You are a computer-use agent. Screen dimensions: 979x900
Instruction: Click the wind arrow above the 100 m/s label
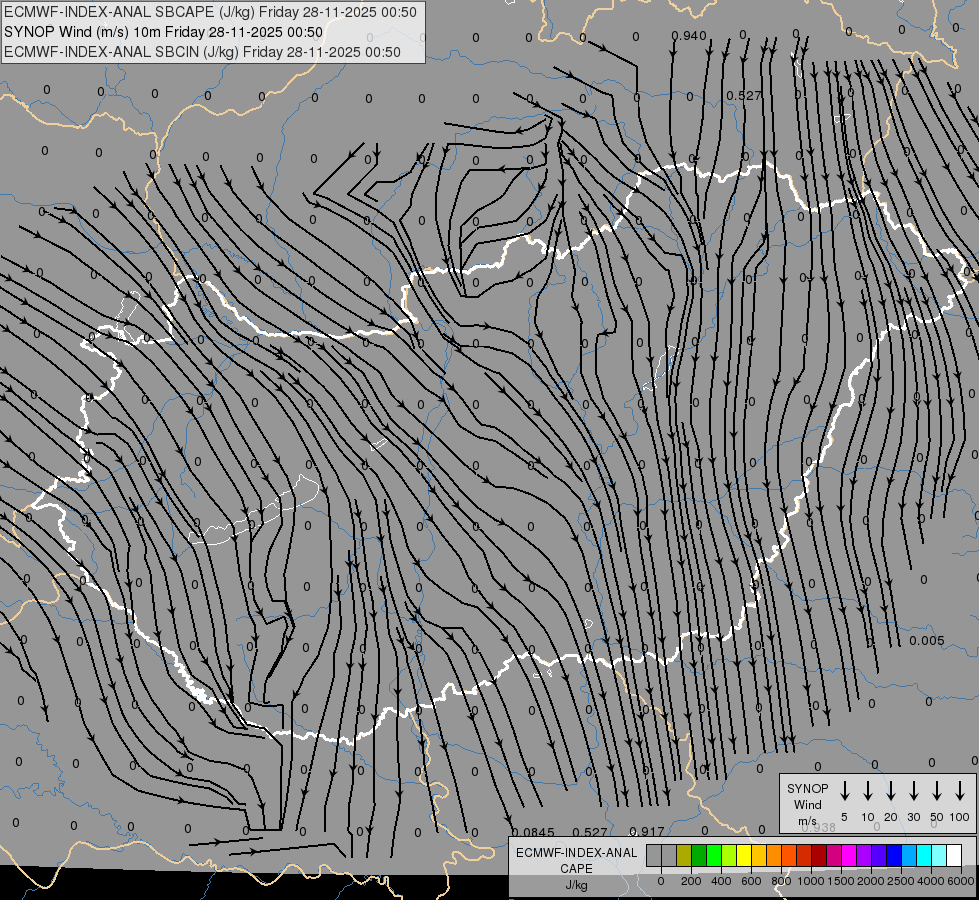[x=960, y=791]
